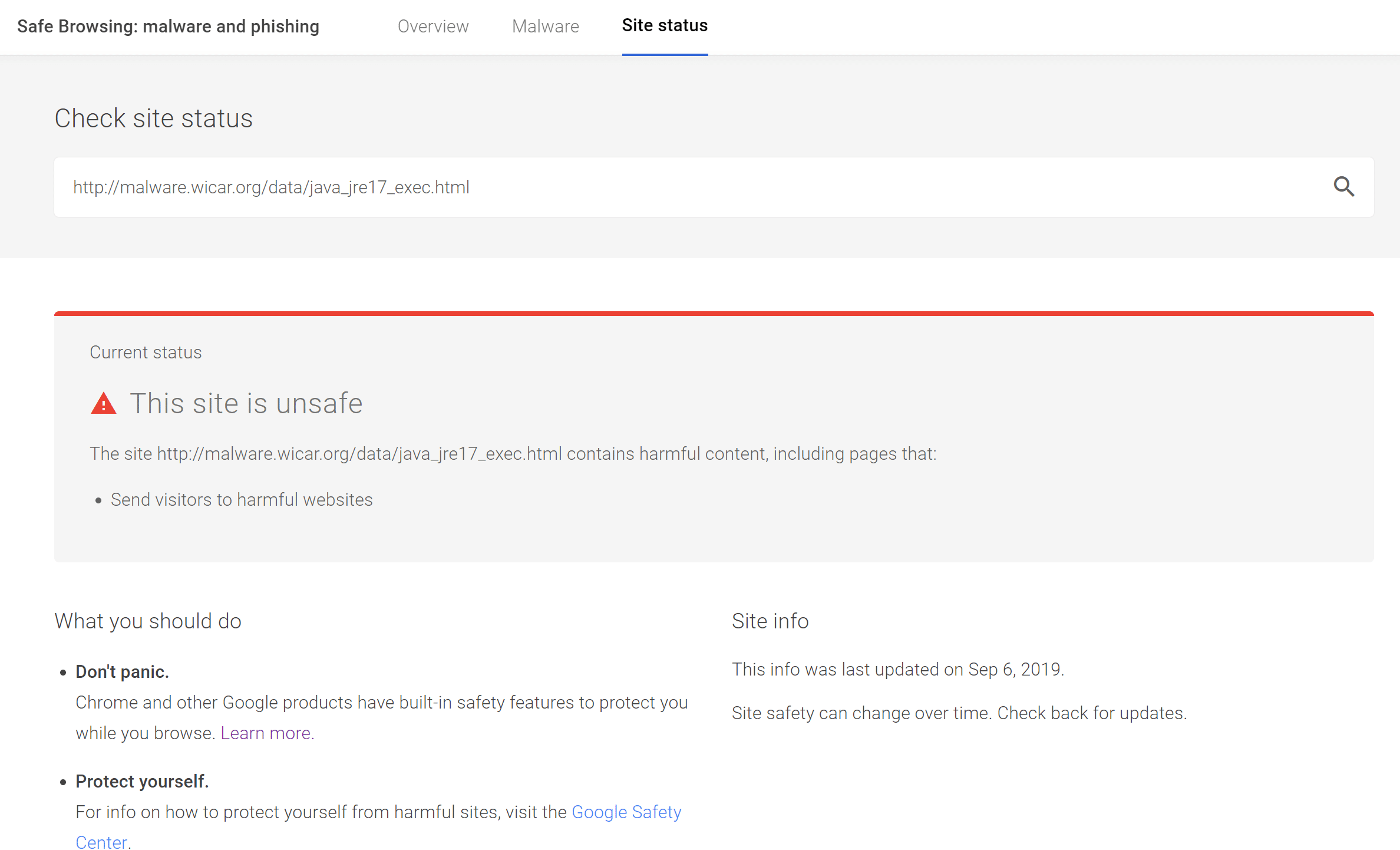Visit the Google Safety Center link

pyautogui.click(x=626, y=812)
